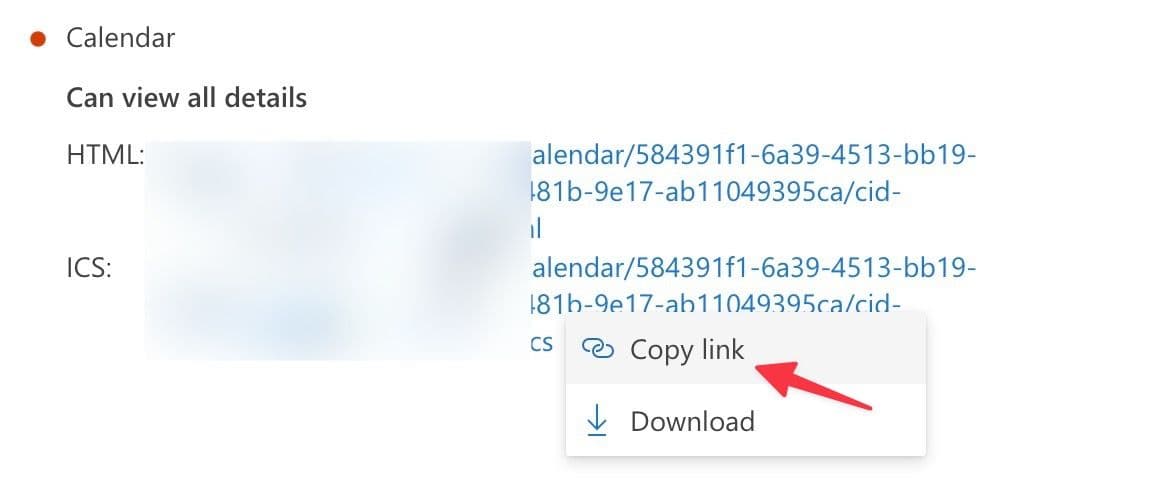Click the ICS: label

pos(89,268)
